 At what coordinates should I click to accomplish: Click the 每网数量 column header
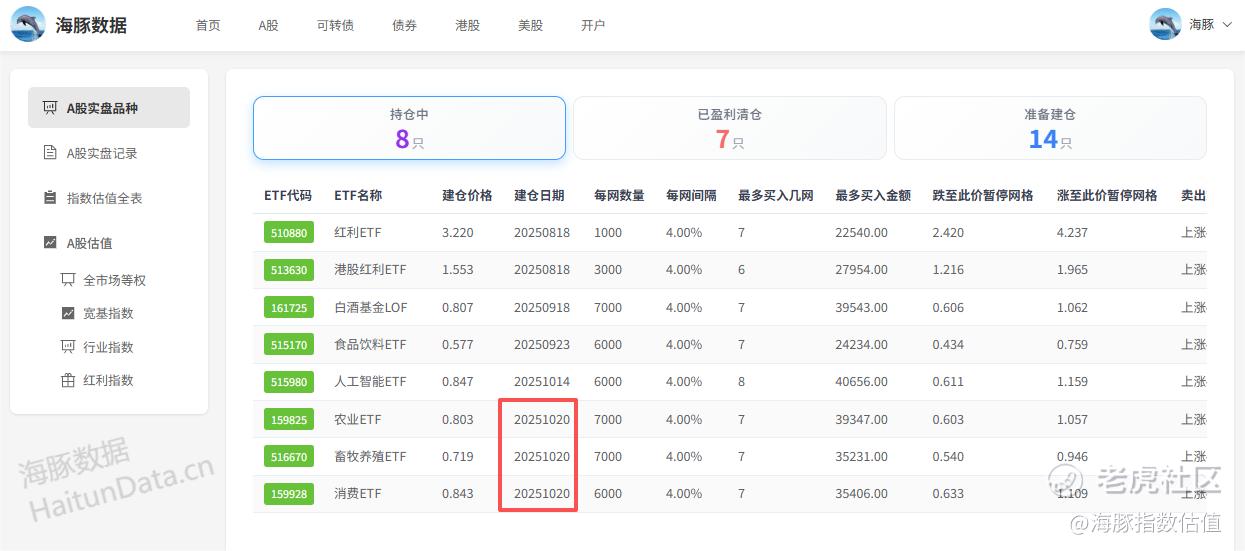pyautogui.click(x=619, y=196)
